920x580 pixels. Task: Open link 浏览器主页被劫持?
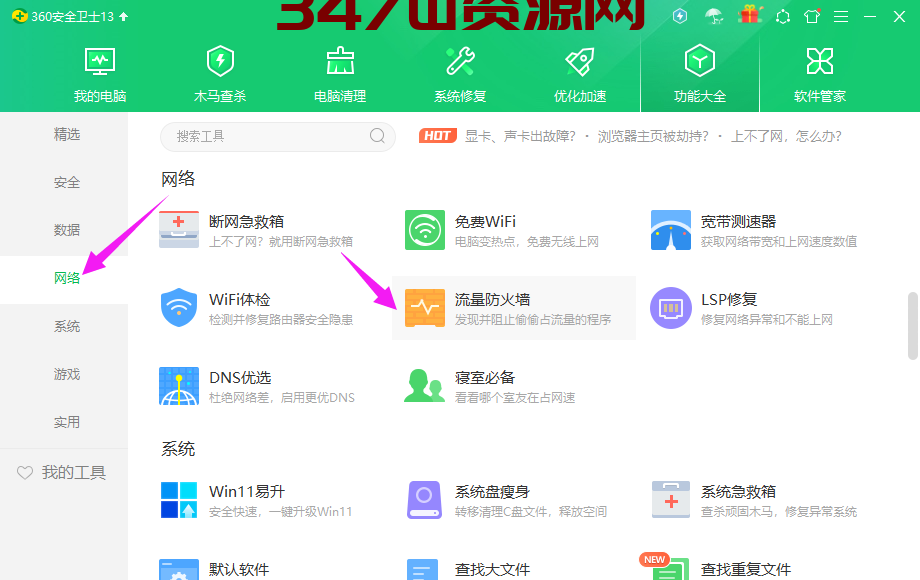point(653,136)
